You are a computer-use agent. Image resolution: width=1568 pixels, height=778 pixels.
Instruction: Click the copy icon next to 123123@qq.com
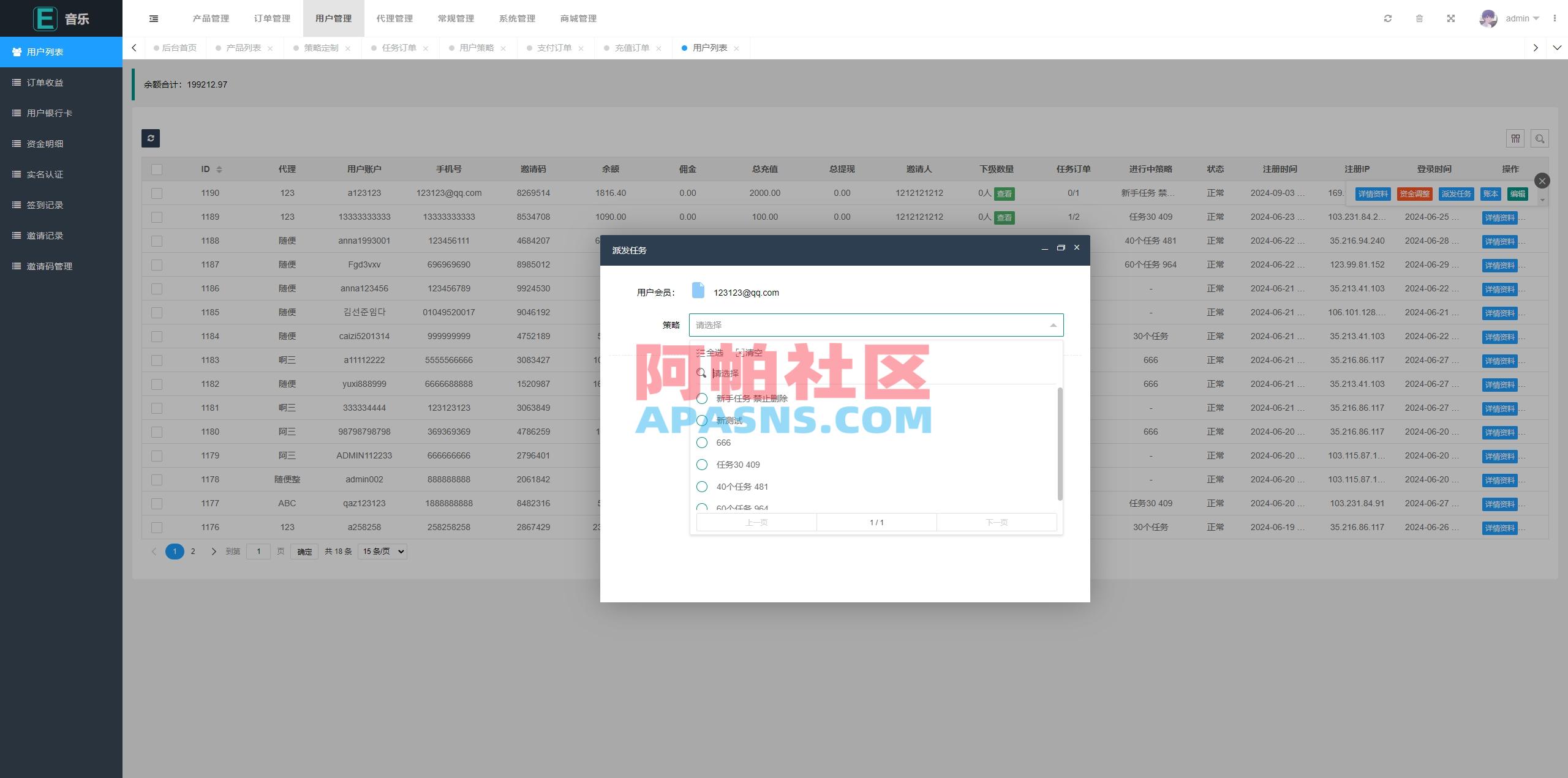click(x=698, y=292)
